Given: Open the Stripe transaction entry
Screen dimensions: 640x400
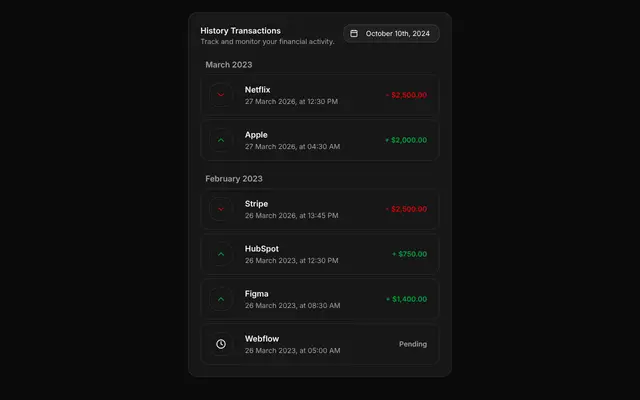Looking at the screenshot, I should [320, 209].
